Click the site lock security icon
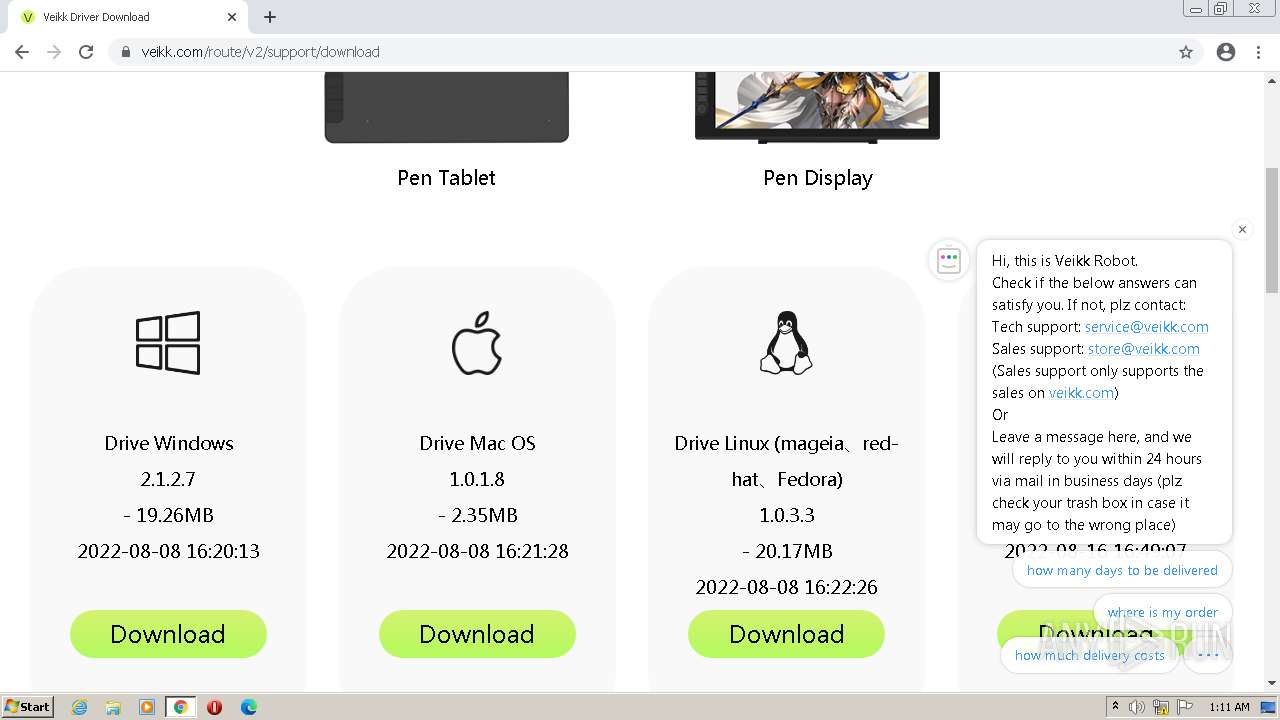 [x=126, y=52]
